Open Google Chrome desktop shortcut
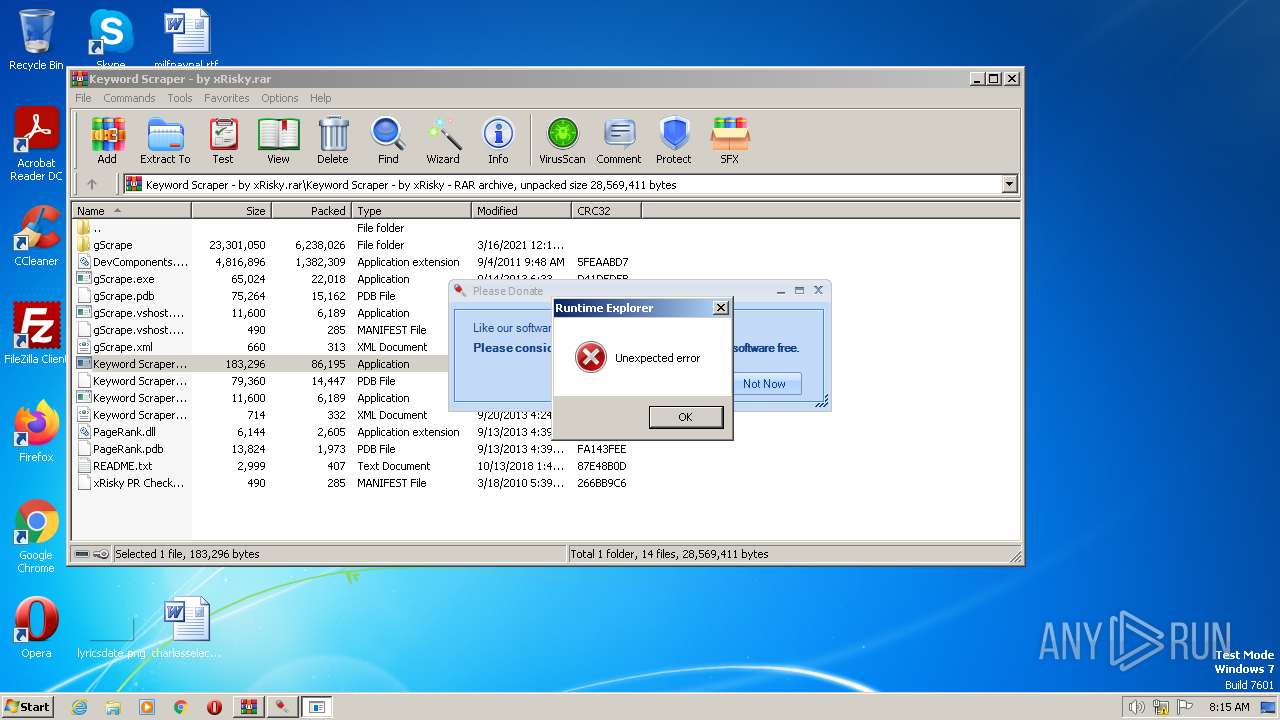Screen dimensions: 1280x720 pyautogui.click(x=36, y=536)
